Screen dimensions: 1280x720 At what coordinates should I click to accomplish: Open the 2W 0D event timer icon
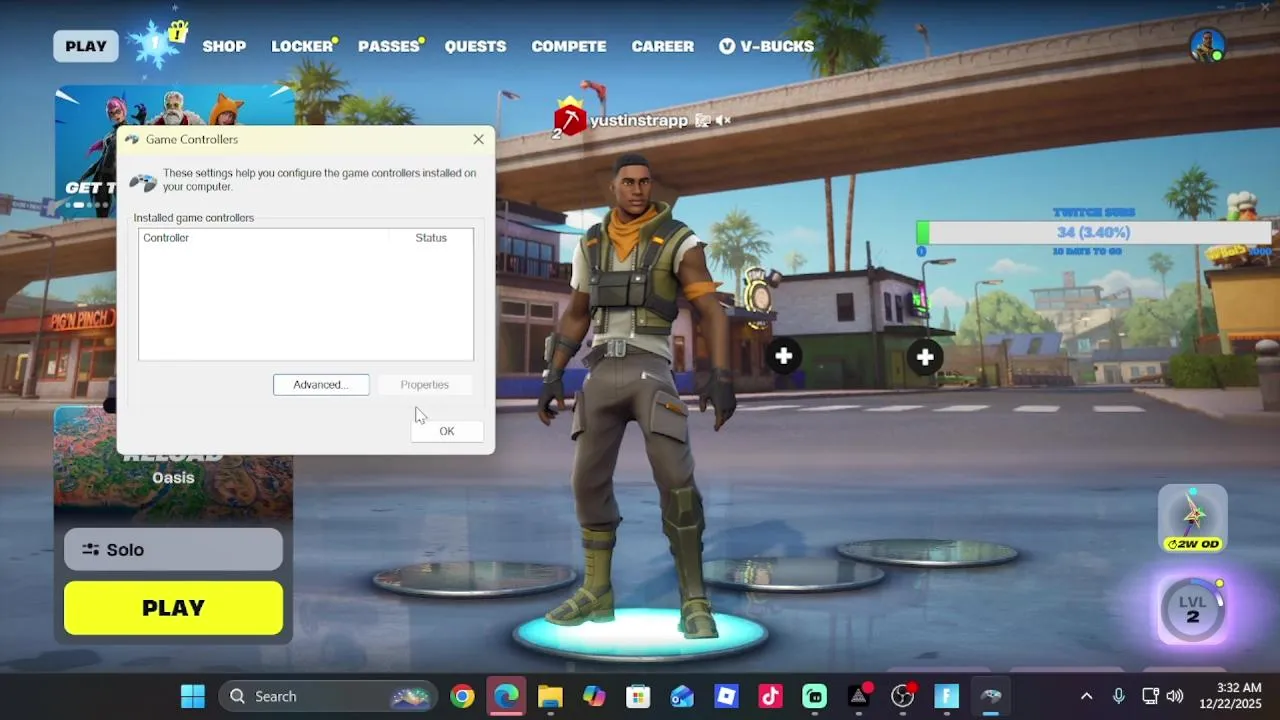(1192, 518)
